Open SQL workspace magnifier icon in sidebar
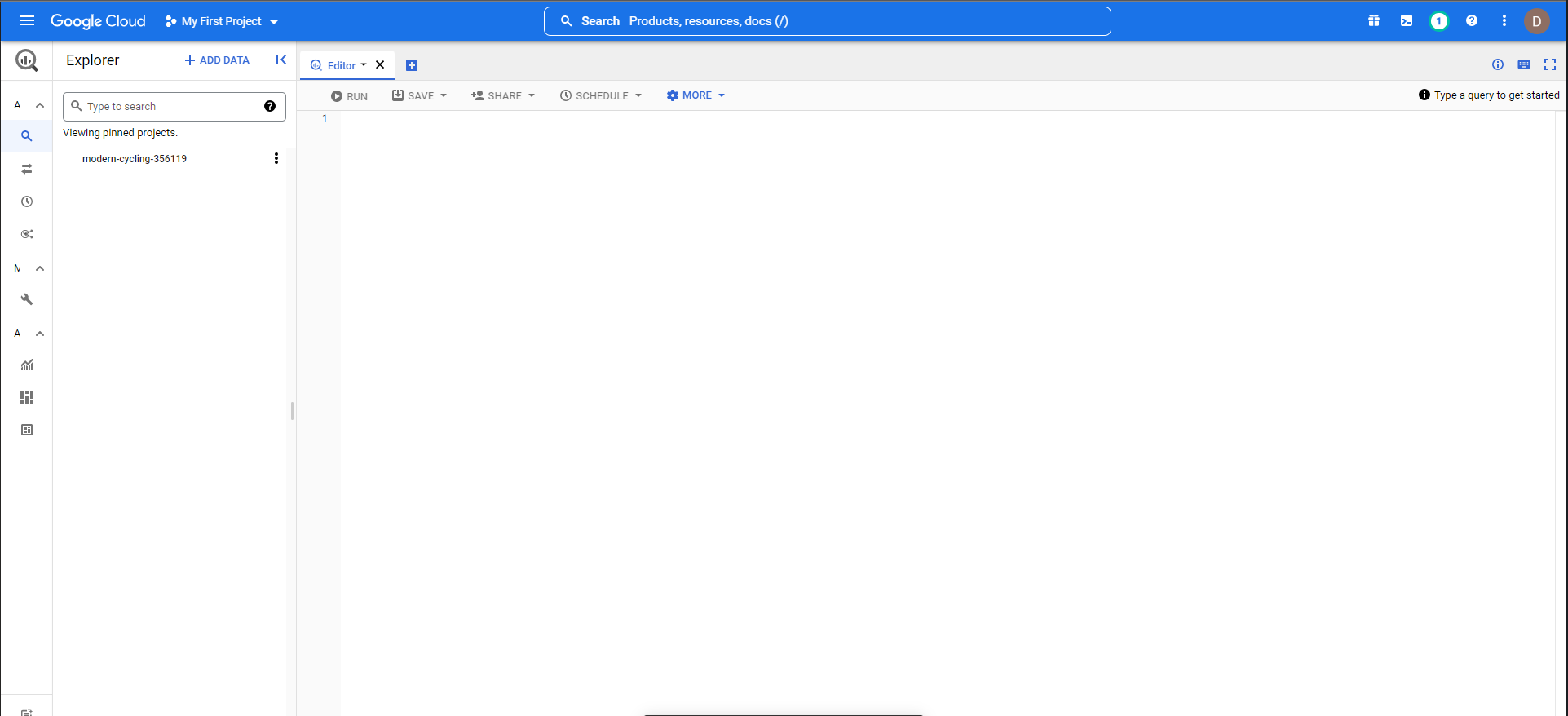Viewport: 1568px width, 716px height. pos(27,136)
